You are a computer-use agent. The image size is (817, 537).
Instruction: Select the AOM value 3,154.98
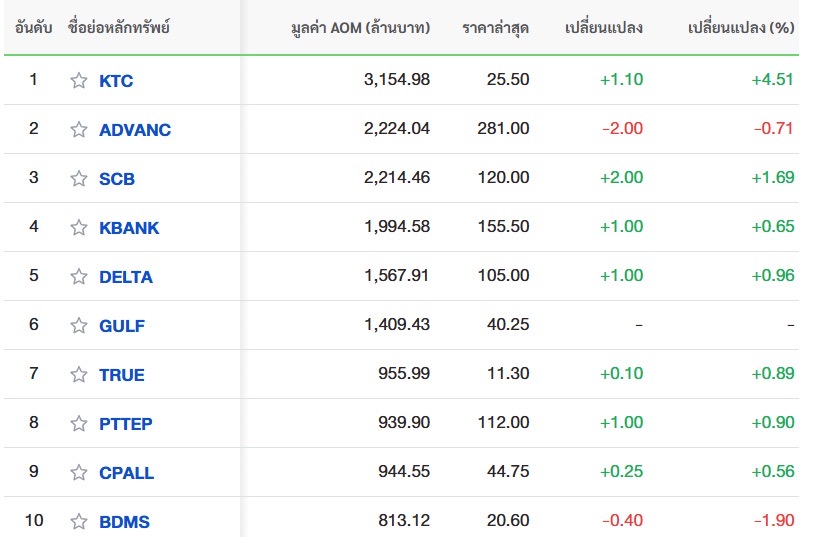[397, 79]
